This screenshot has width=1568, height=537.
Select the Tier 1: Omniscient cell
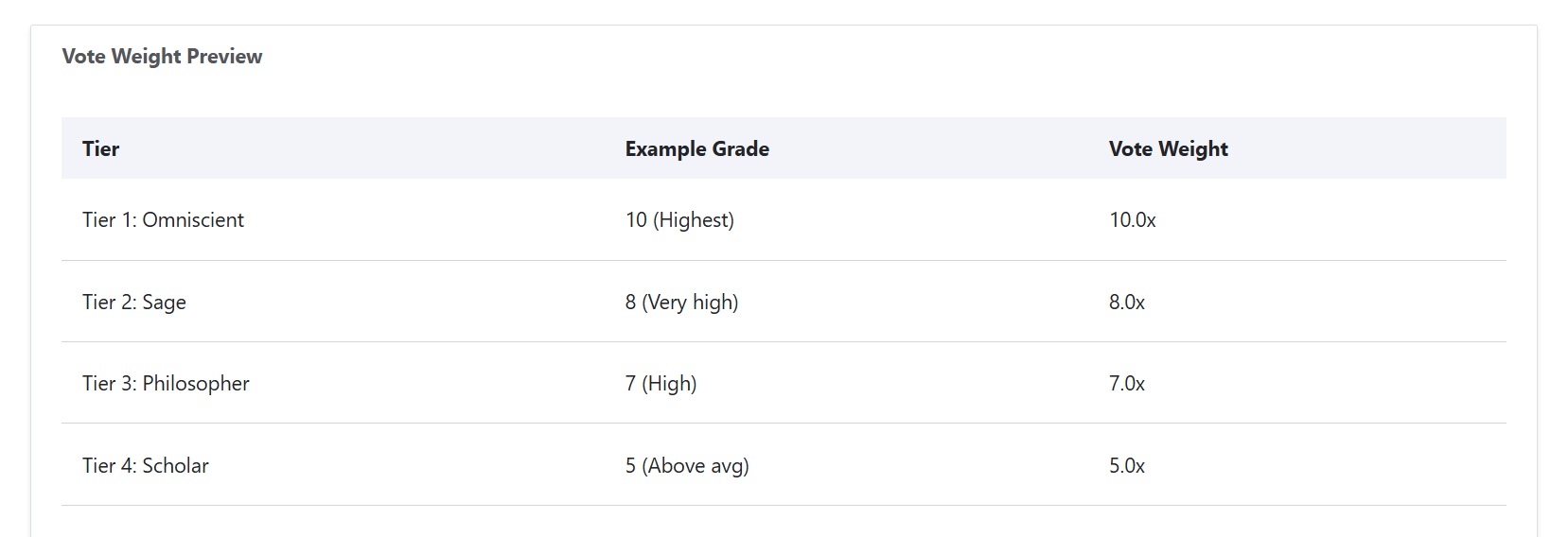click(163, 220)
